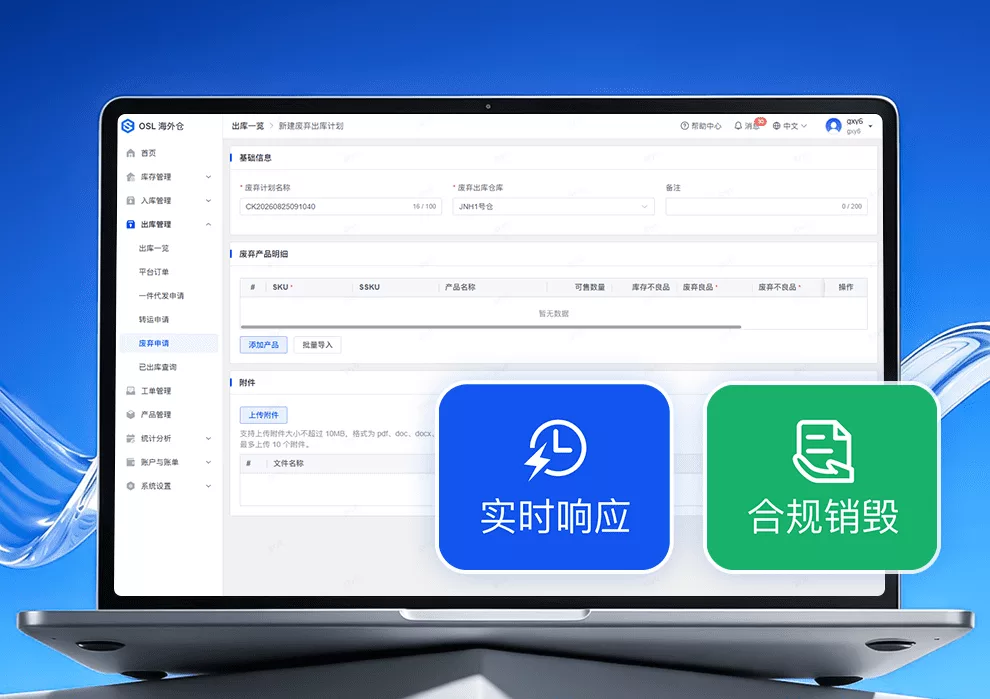
Task: Click the 可售数量 column header
Action: pos(590,287)
